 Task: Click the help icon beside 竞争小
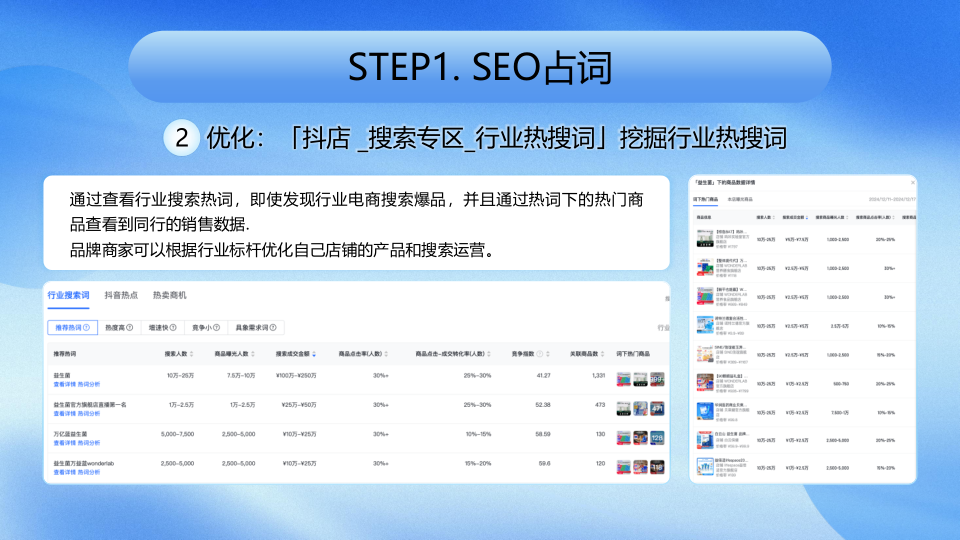coord(217,328)
